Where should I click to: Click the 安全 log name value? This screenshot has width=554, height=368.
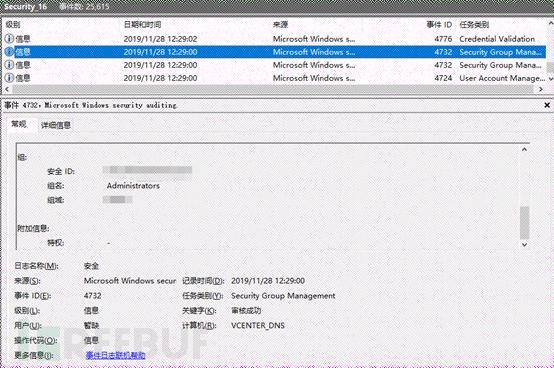91,266
